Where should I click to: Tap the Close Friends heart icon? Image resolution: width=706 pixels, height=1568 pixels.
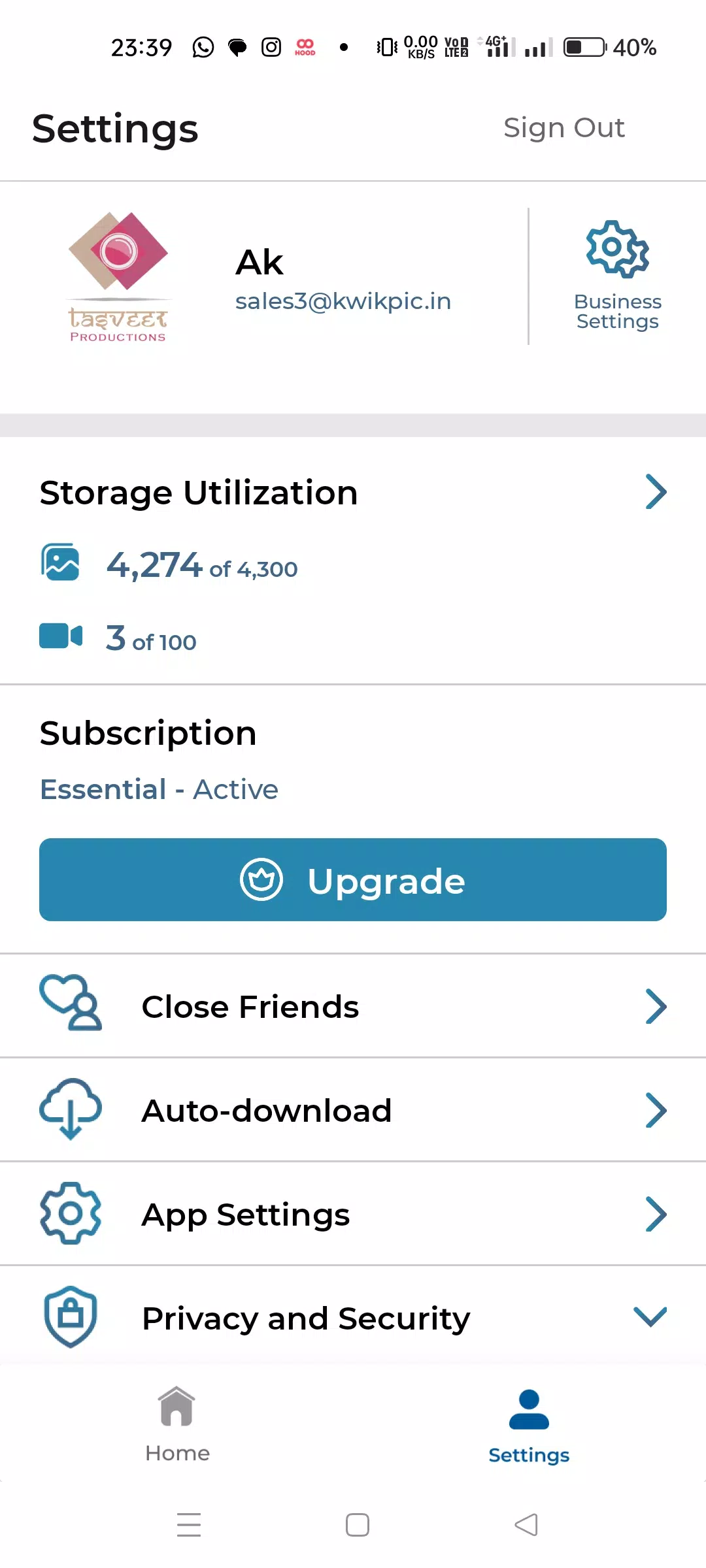point(71,1003)
